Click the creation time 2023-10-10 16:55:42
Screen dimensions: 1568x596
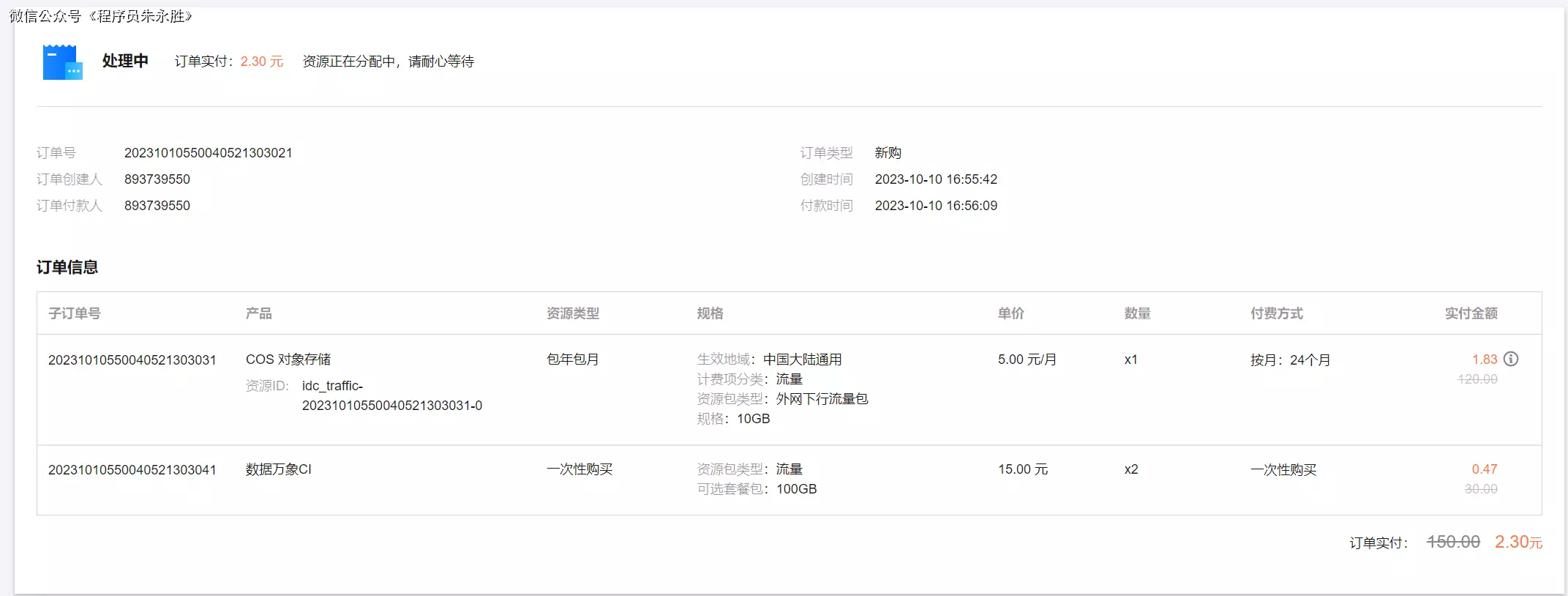[935, 179]
